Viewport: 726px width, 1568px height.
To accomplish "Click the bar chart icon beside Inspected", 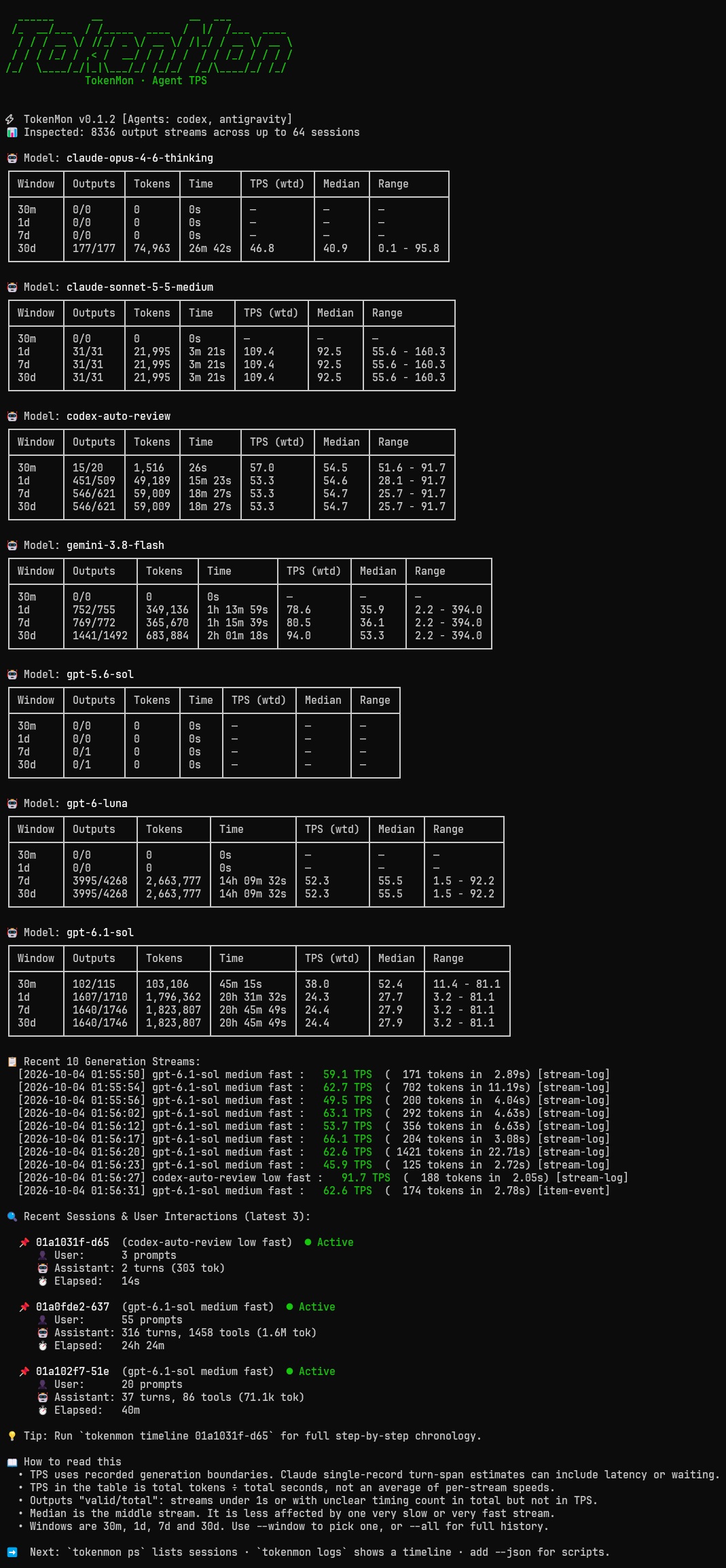I will coord(12,132).
